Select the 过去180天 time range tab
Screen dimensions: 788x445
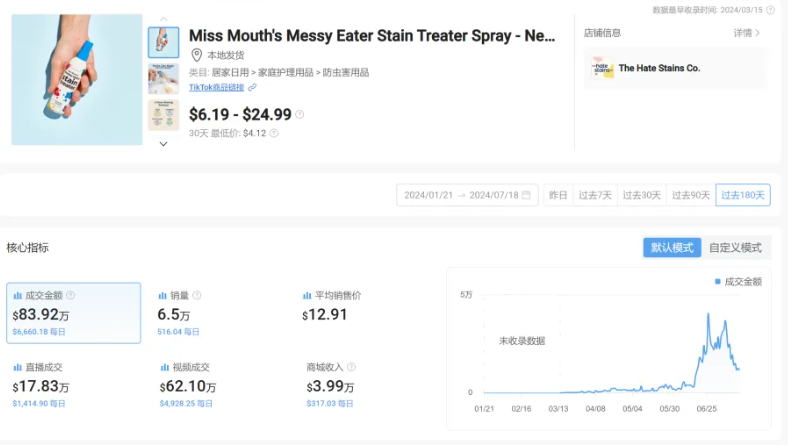tap(743, 195)
